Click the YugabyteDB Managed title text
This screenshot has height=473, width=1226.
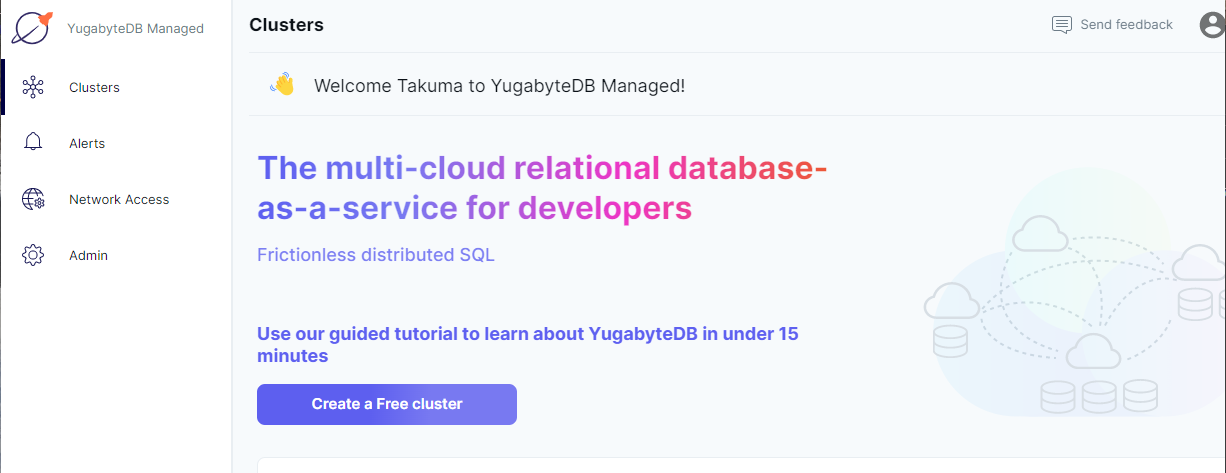135,28
